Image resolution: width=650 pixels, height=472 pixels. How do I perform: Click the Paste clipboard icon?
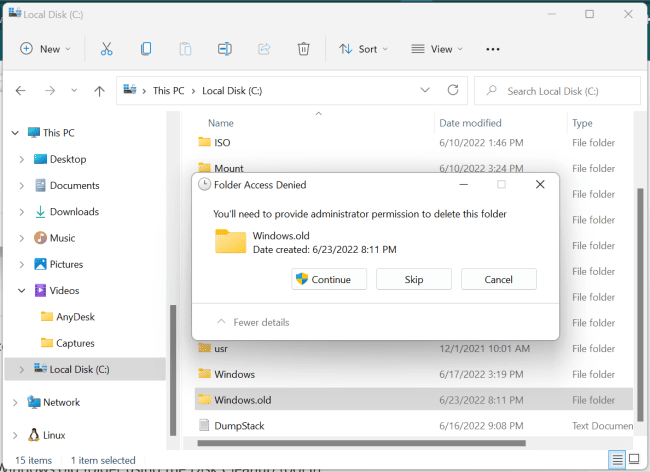pos(185,49)
